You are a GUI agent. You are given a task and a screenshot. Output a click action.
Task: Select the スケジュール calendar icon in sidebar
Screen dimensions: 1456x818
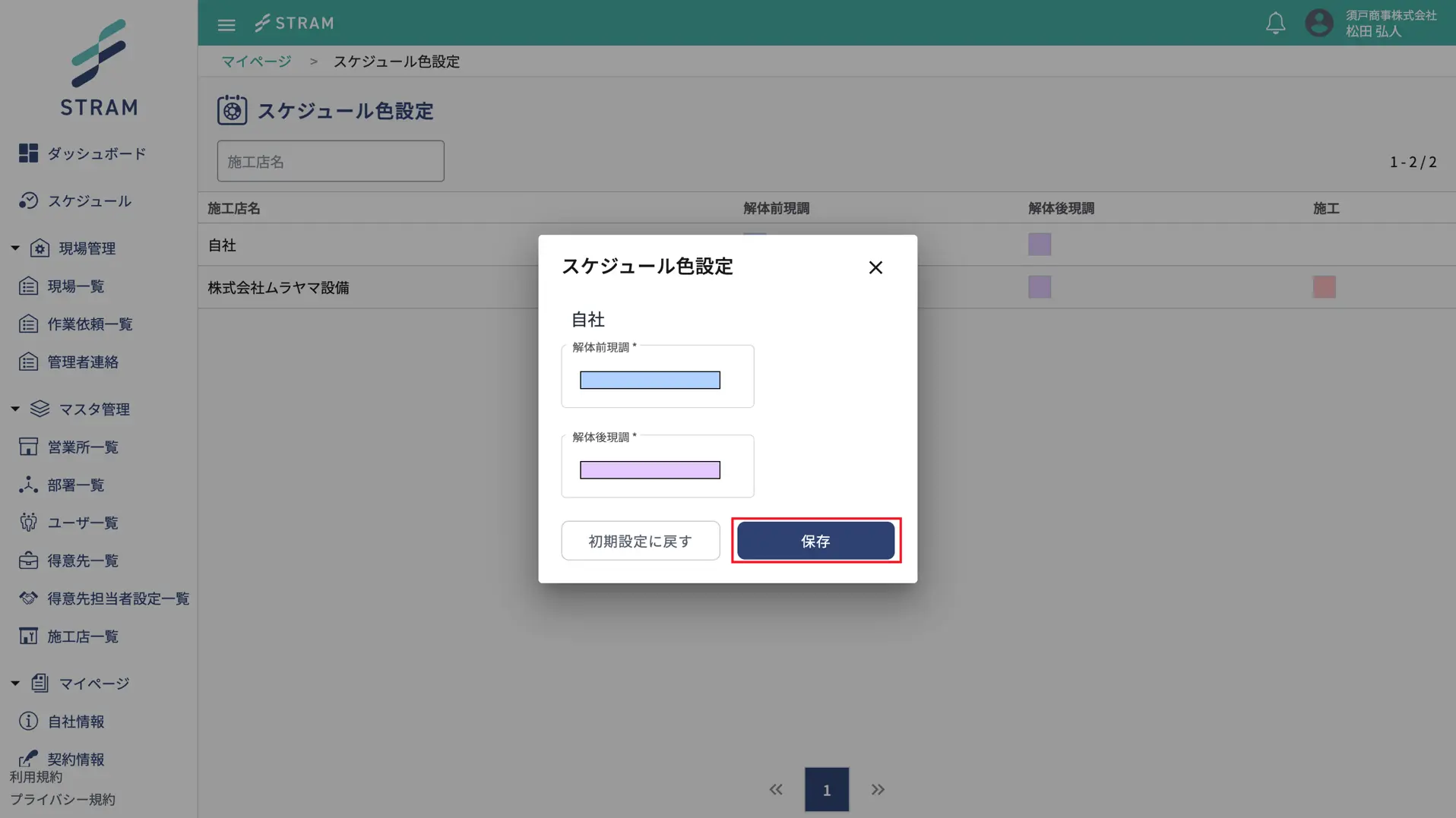28,201
